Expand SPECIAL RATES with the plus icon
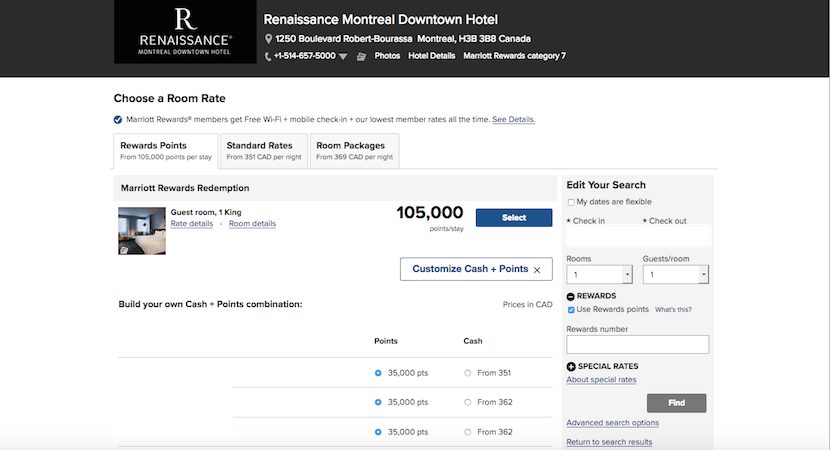Screen dimensions: 830x450 [571, 366]
